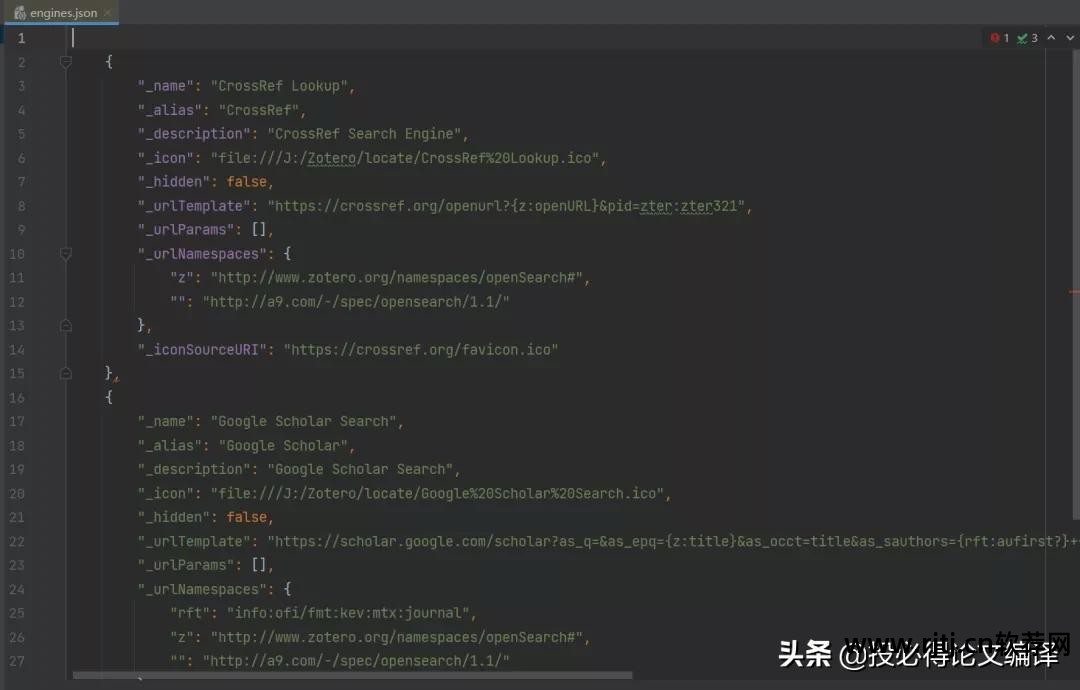Click the "rft" info:ofi value on line 25
This screenshot has width=1080, height=690.
pos(348,613)
